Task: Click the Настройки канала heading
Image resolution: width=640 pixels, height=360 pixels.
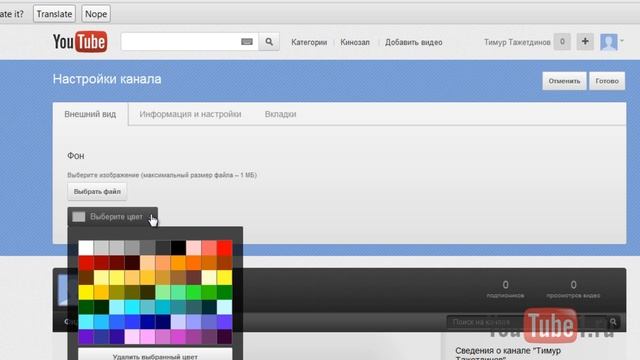Action: coord(107,79)
